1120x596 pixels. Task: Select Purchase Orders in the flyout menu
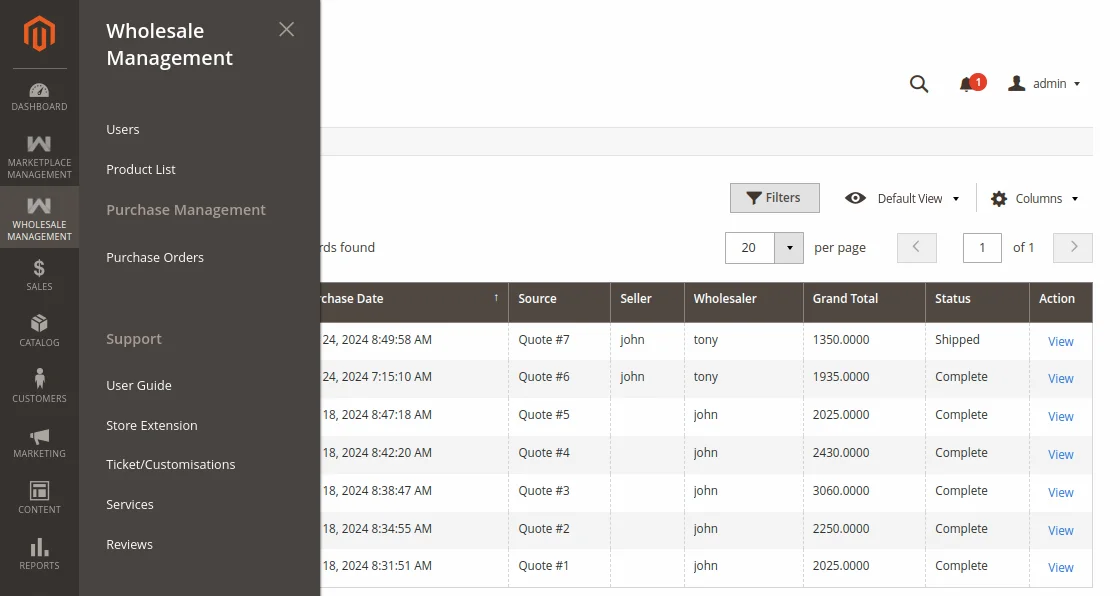click(154, 257)
